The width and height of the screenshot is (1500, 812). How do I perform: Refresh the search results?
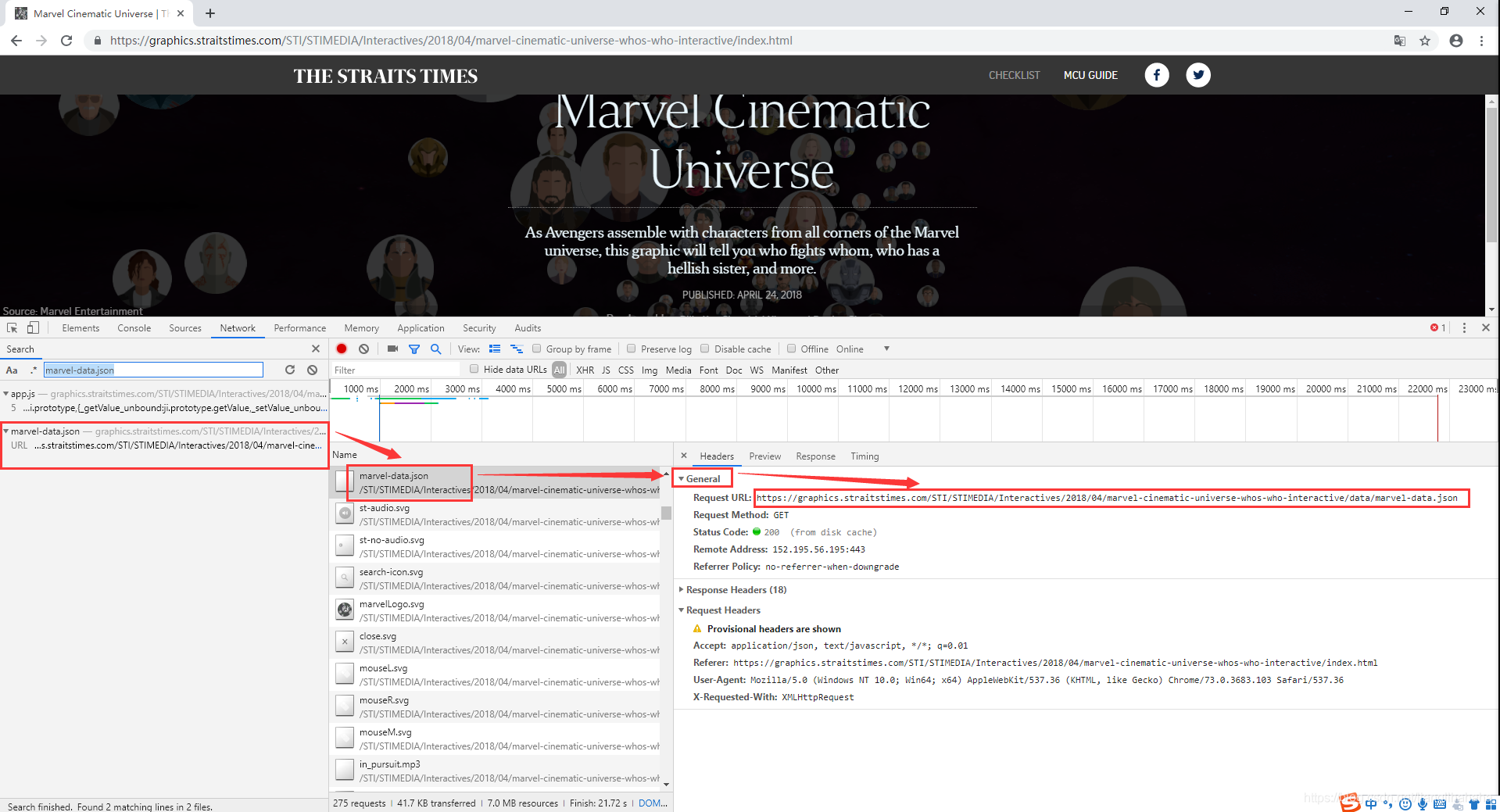pyautogui.click(x=290, y=370)
